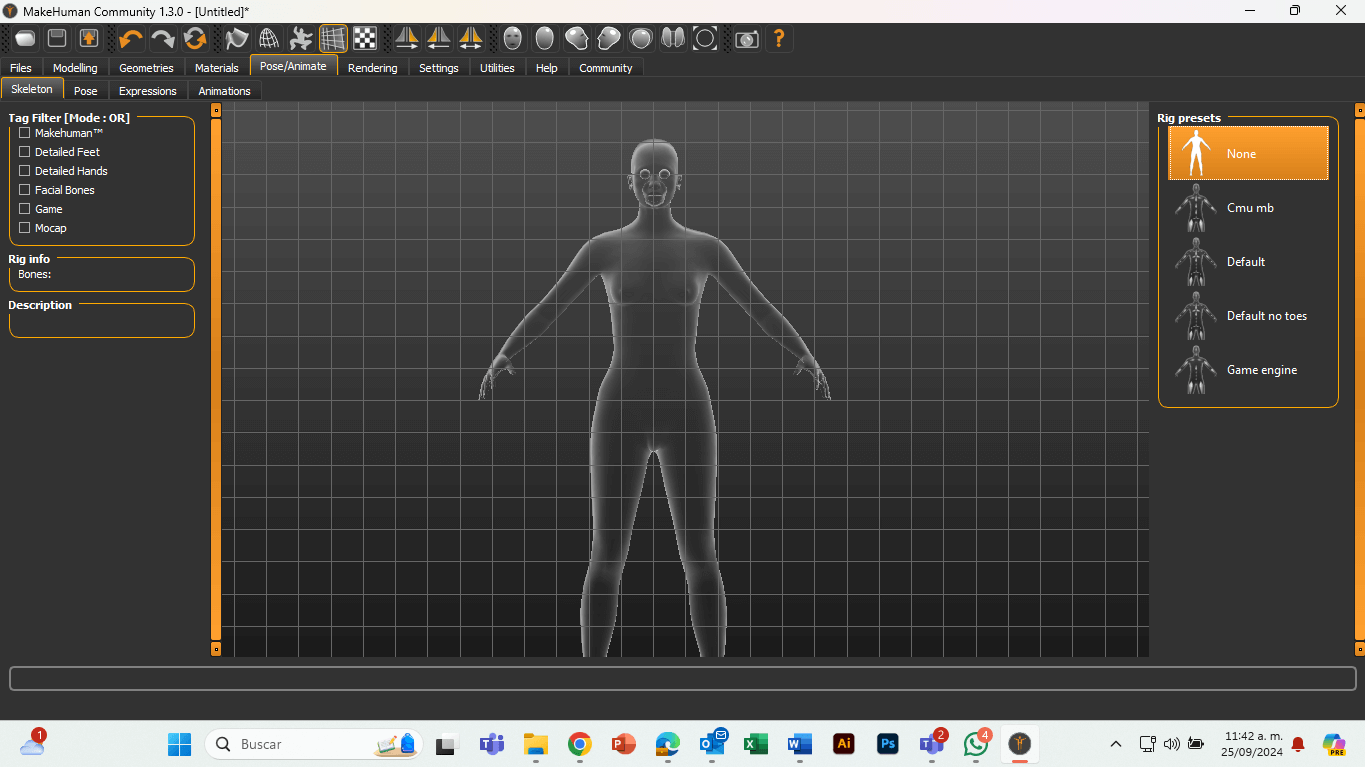Check the Detailed Hands filter
The width and height of the screenshot is (1365, 767).
click(x=25, y=171)
